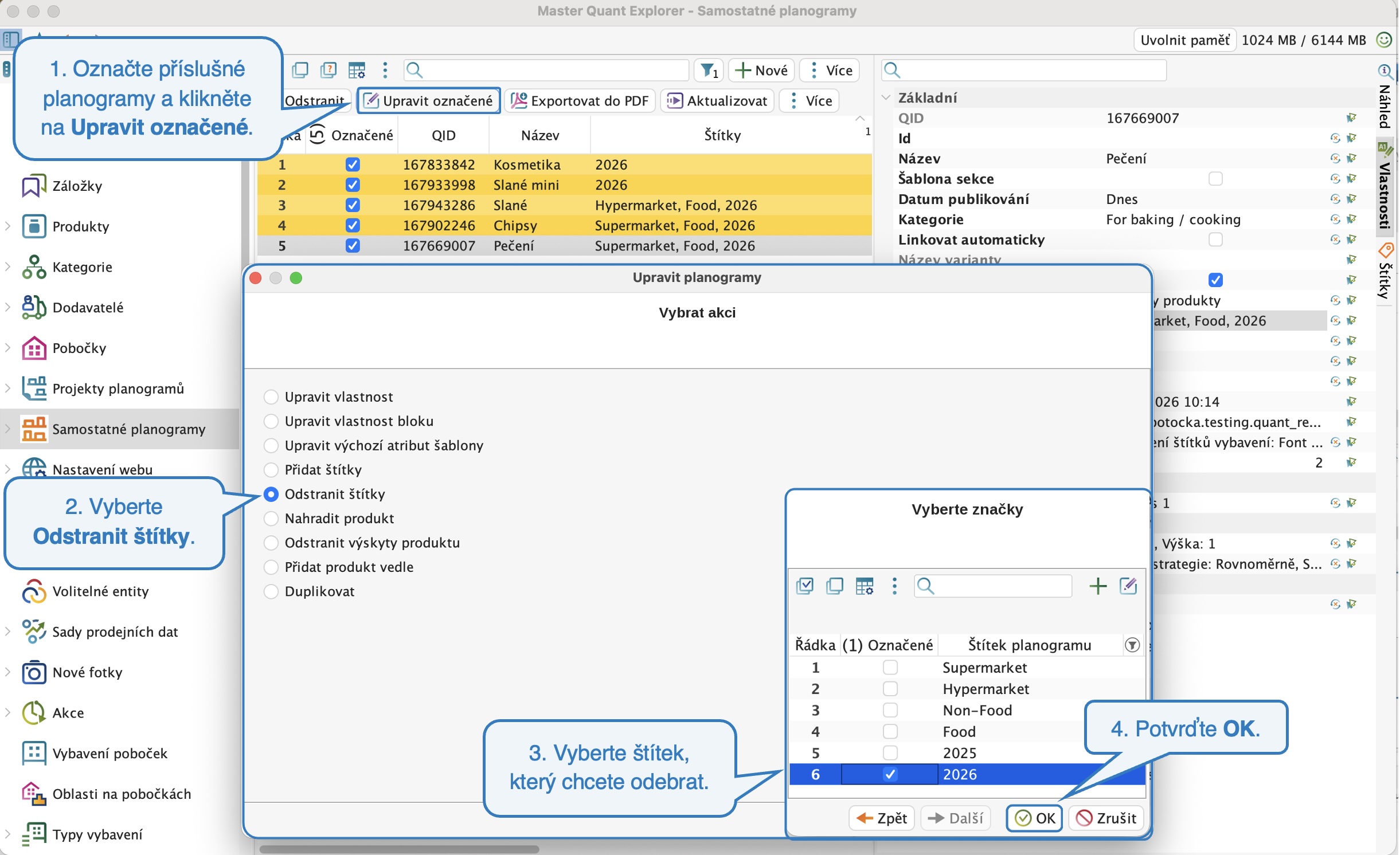Expand the Kategorie sidebar item chevron
Viewport: 1400px width, 855px height.
coord(7,267)
